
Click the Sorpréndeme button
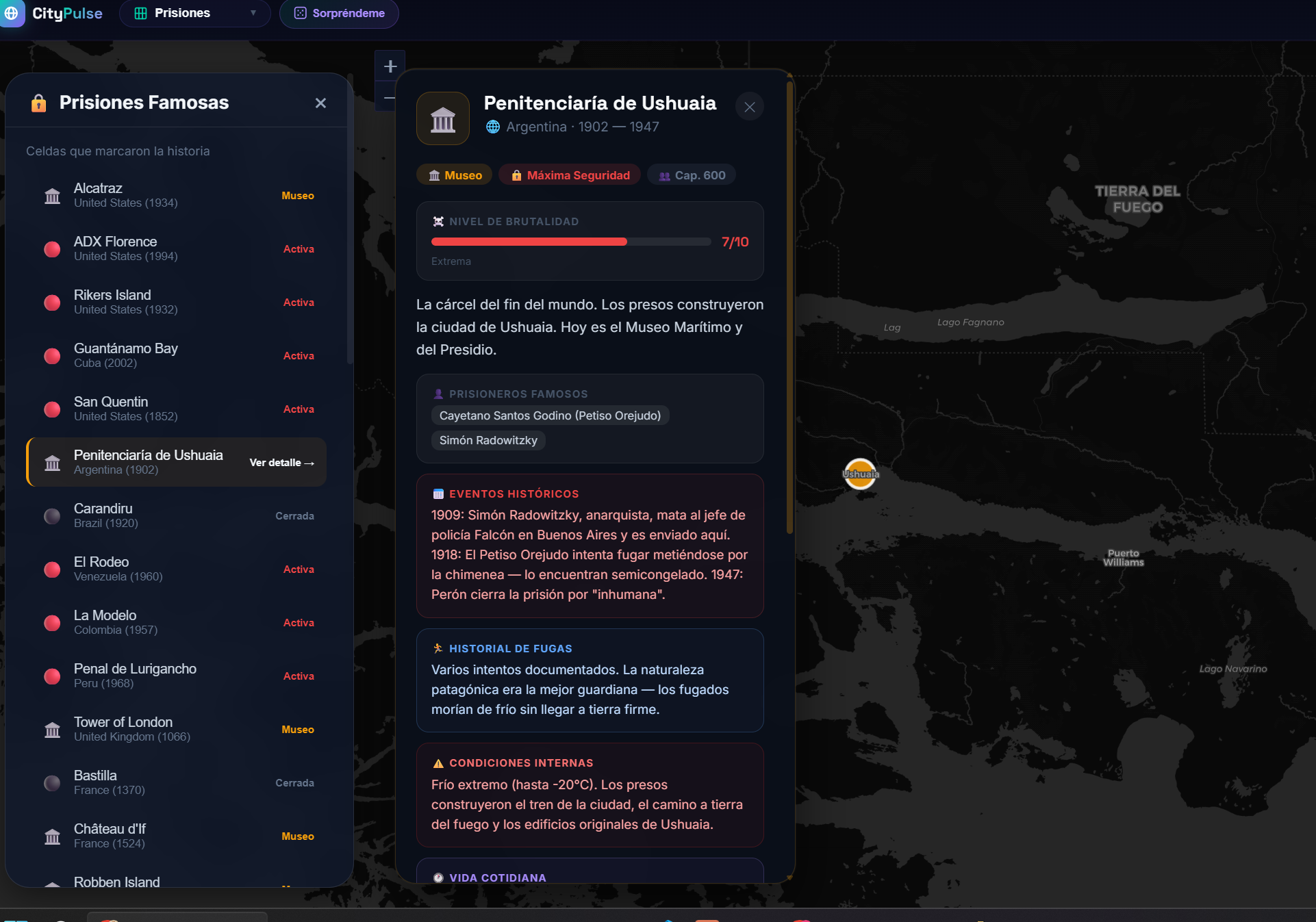(339, 13)
